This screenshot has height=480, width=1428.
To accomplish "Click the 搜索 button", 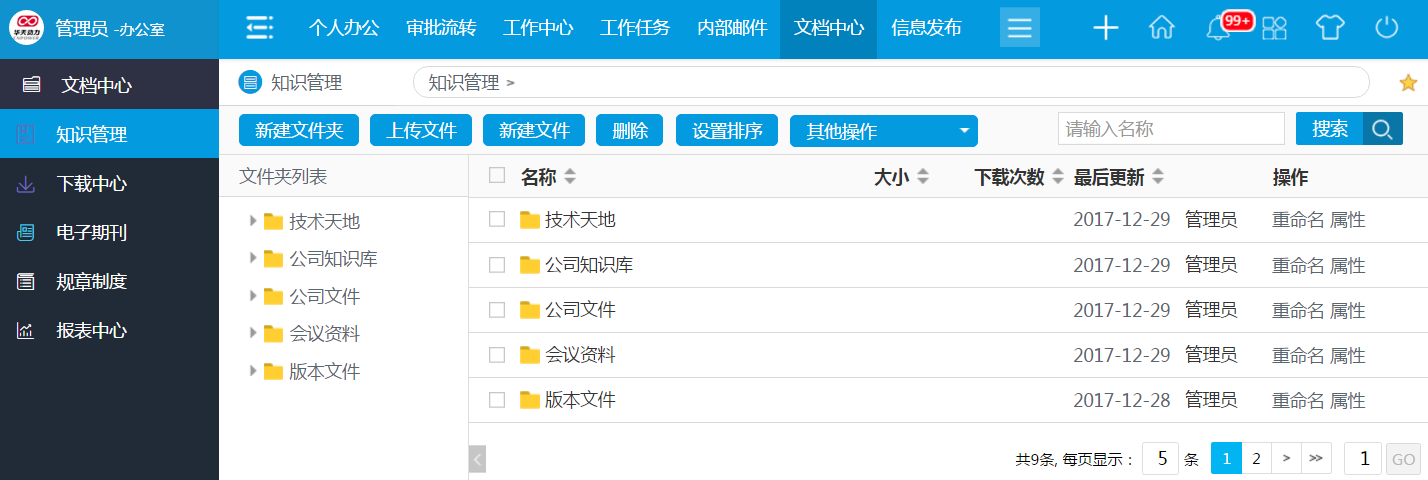I will [x=1330, y=129].
